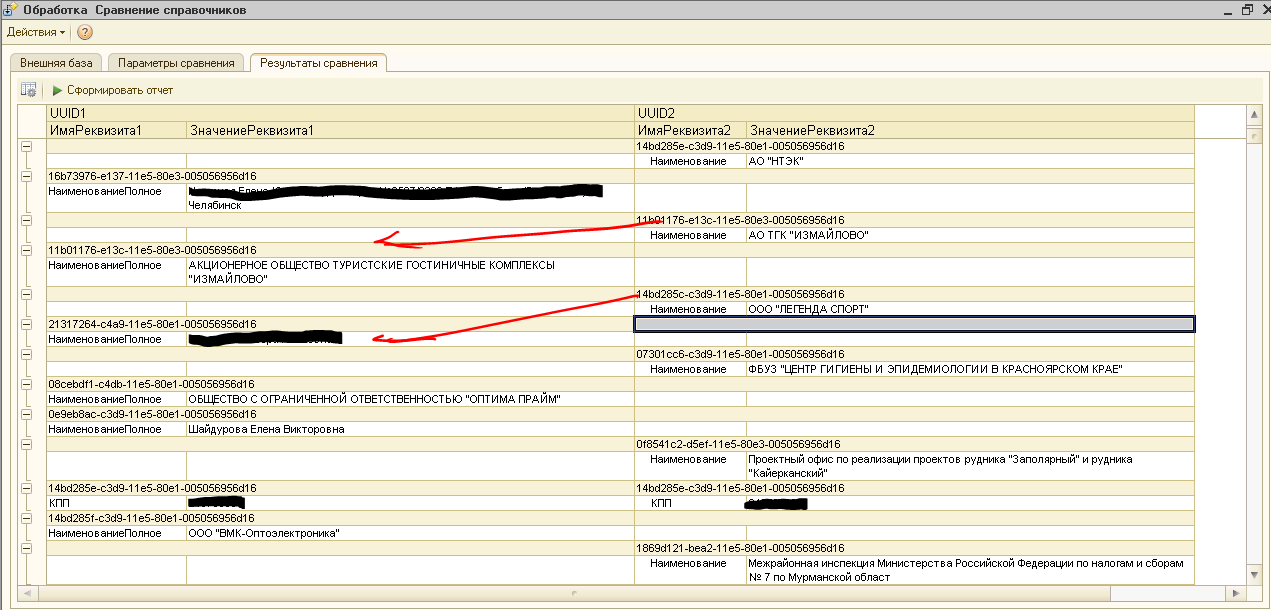Click the UUID1 column header

pyautogui.click(x=340, y=114)
